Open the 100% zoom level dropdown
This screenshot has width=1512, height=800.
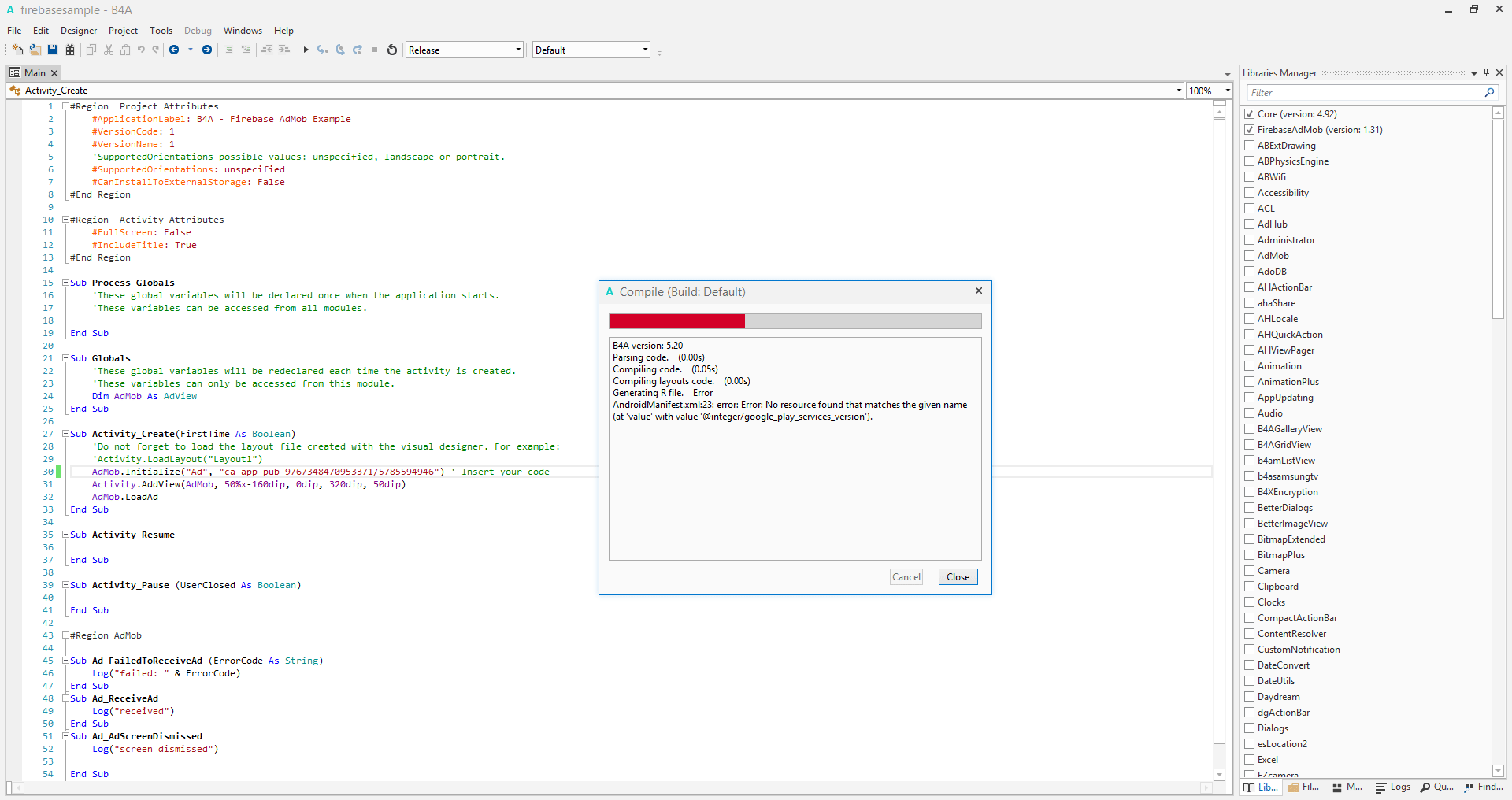[1210, 91]
